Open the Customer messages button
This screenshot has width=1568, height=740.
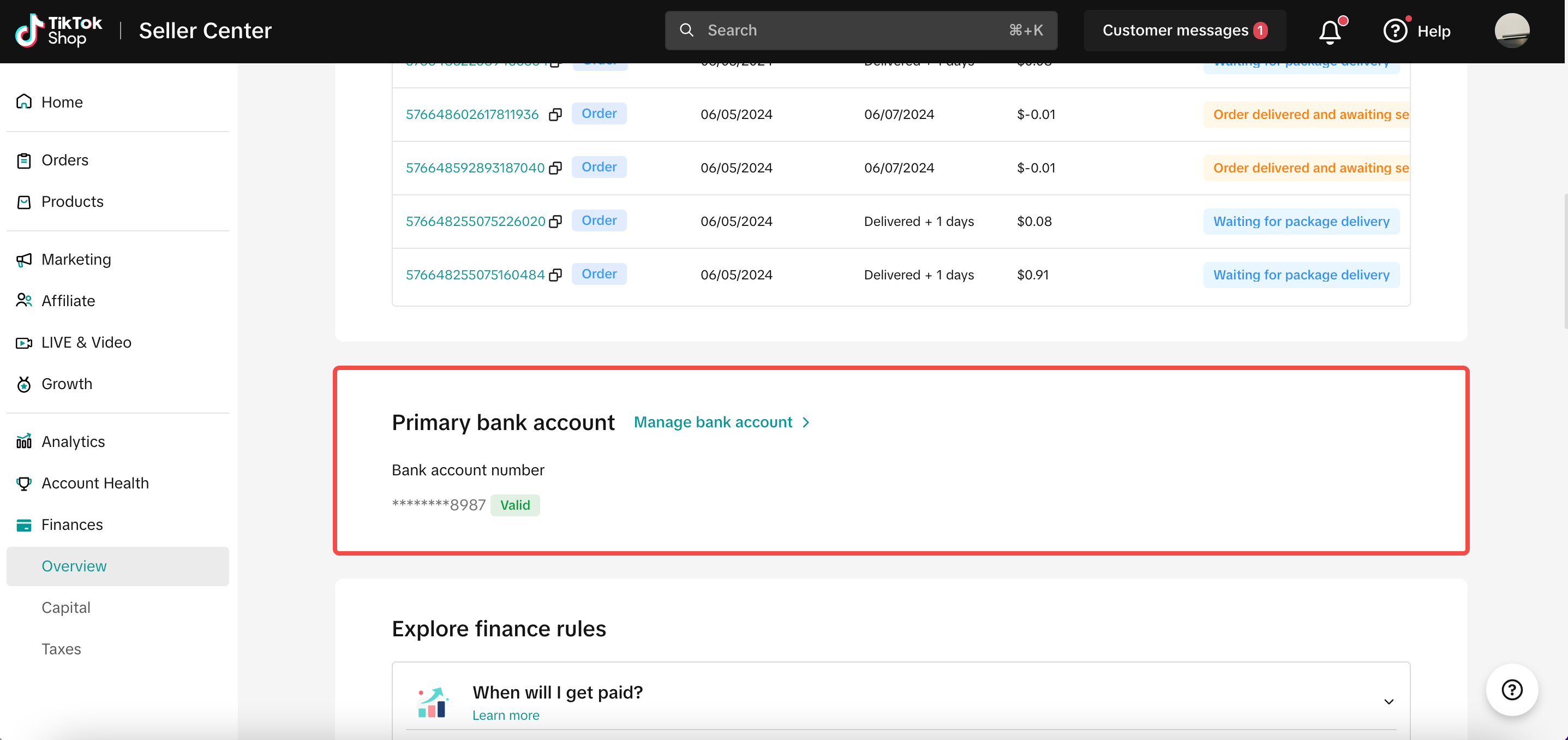(x=1184, y=31)
